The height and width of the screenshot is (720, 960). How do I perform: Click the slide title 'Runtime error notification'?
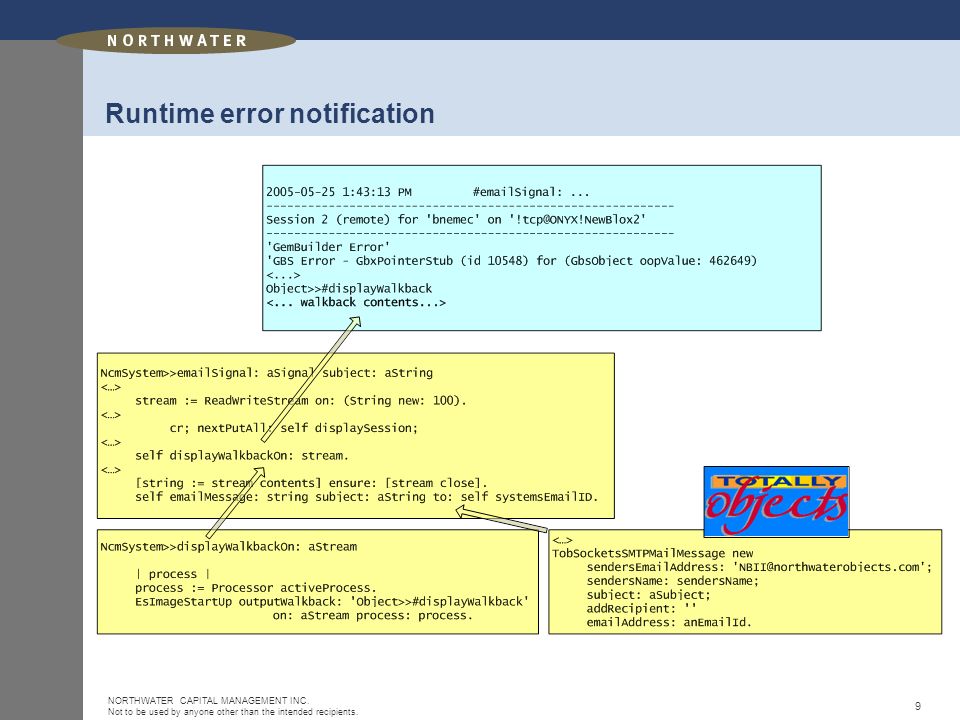[x=270, y=113]
